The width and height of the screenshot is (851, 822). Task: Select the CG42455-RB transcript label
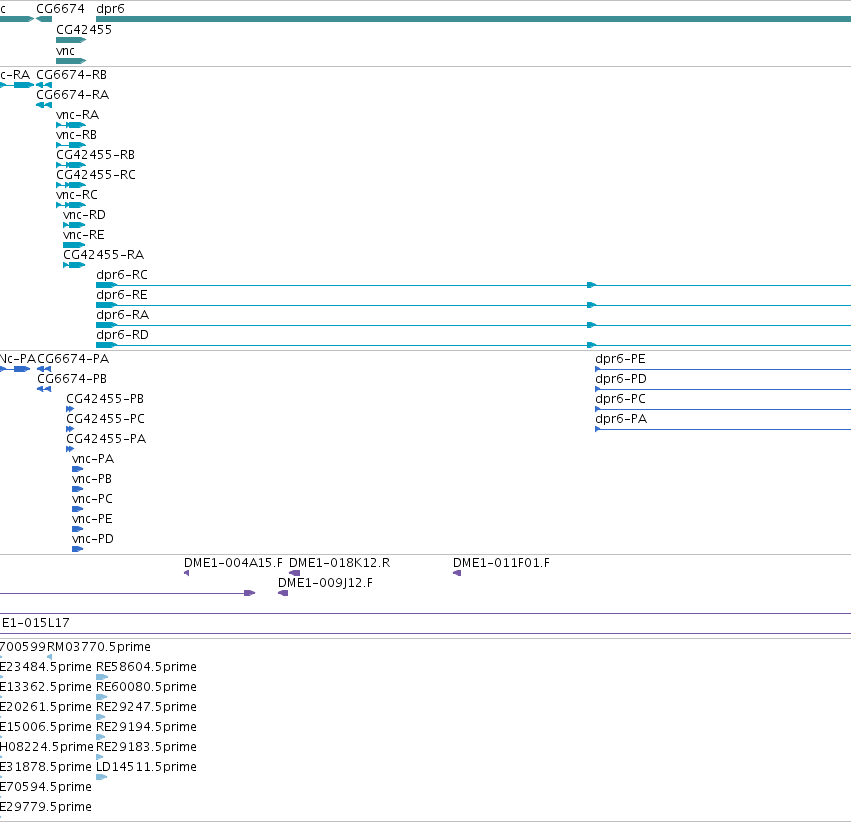tap(96, 155)
